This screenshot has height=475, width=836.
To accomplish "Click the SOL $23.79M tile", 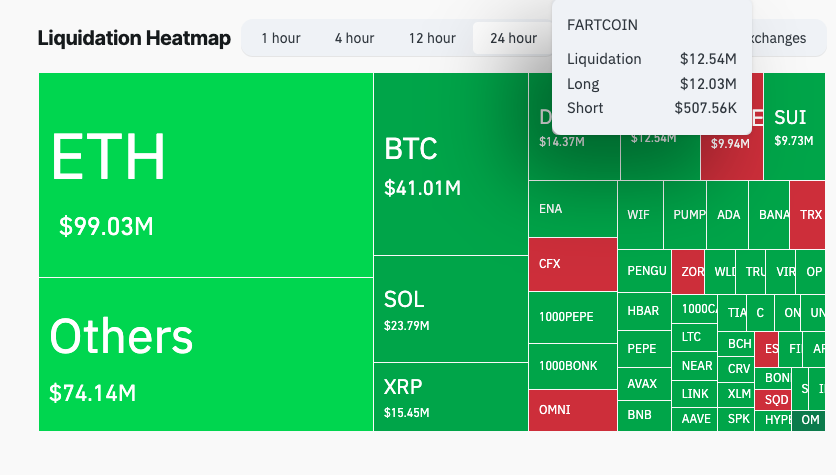I will [x=450, y=308].
